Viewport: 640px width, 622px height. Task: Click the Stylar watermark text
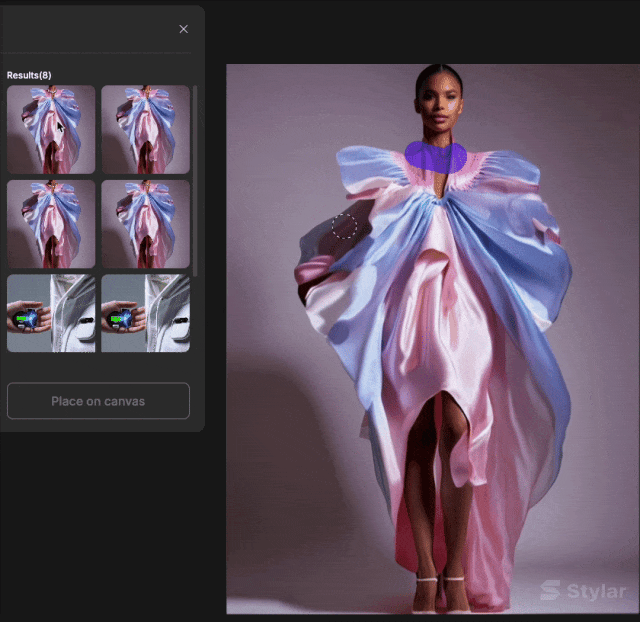point(596,591)
